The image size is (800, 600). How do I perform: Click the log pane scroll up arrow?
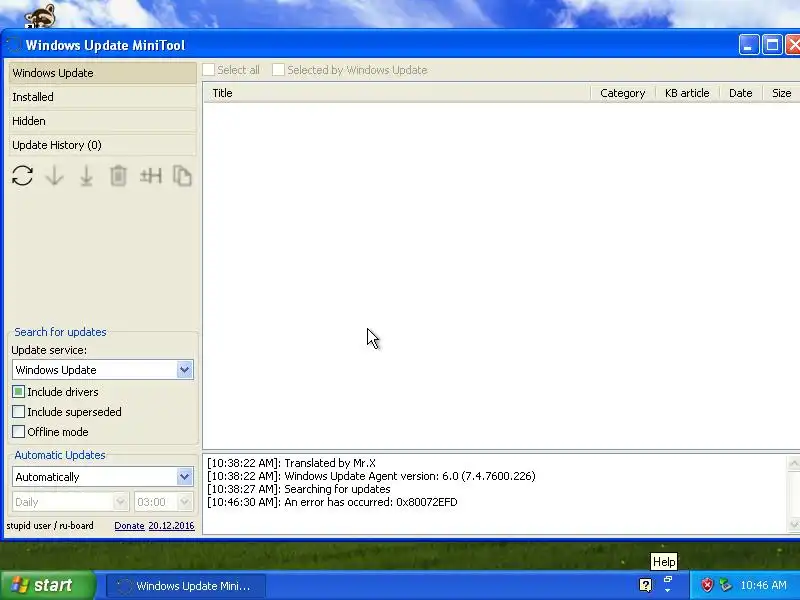794,463
